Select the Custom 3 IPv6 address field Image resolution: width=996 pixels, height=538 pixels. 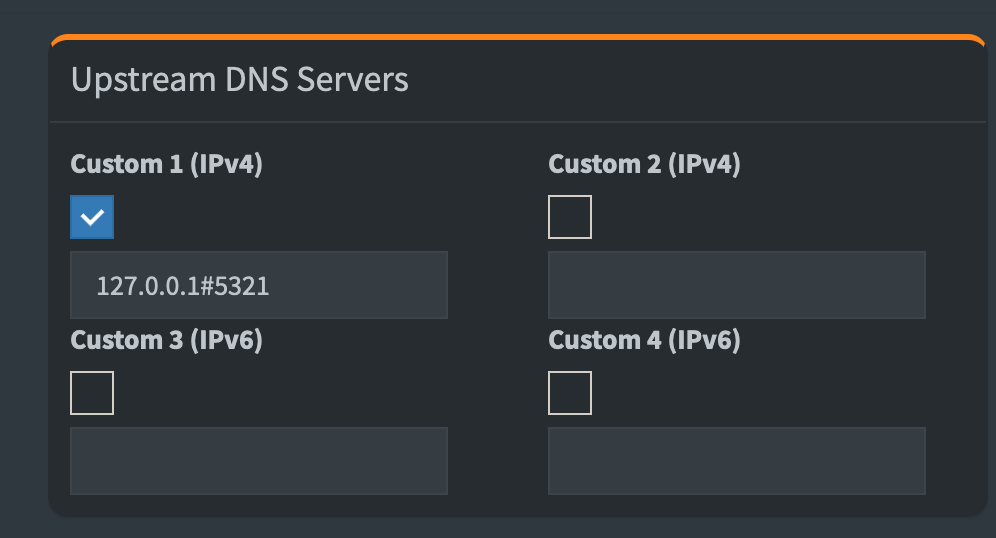258,461
